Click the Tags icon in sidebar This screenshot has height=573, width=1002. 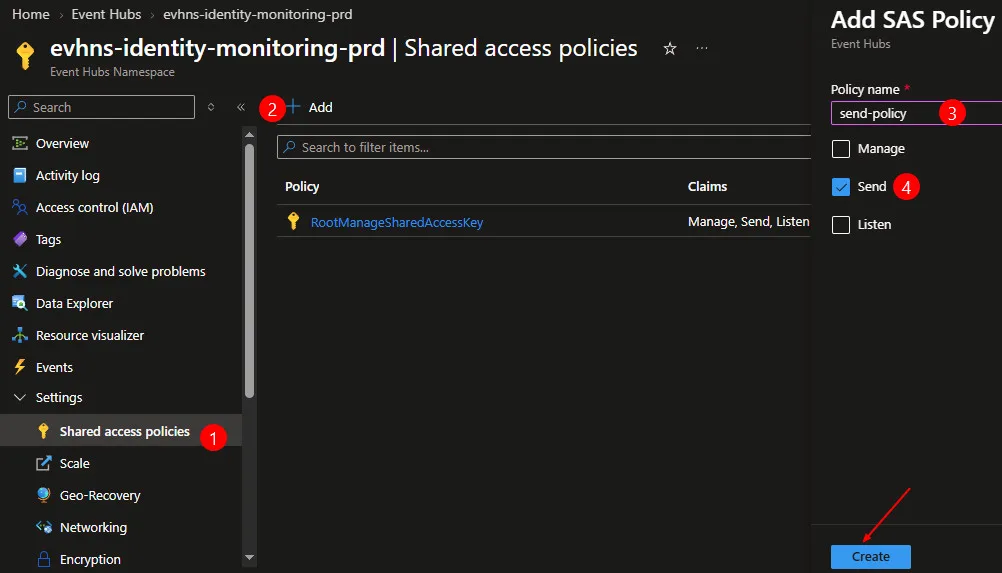20,239
